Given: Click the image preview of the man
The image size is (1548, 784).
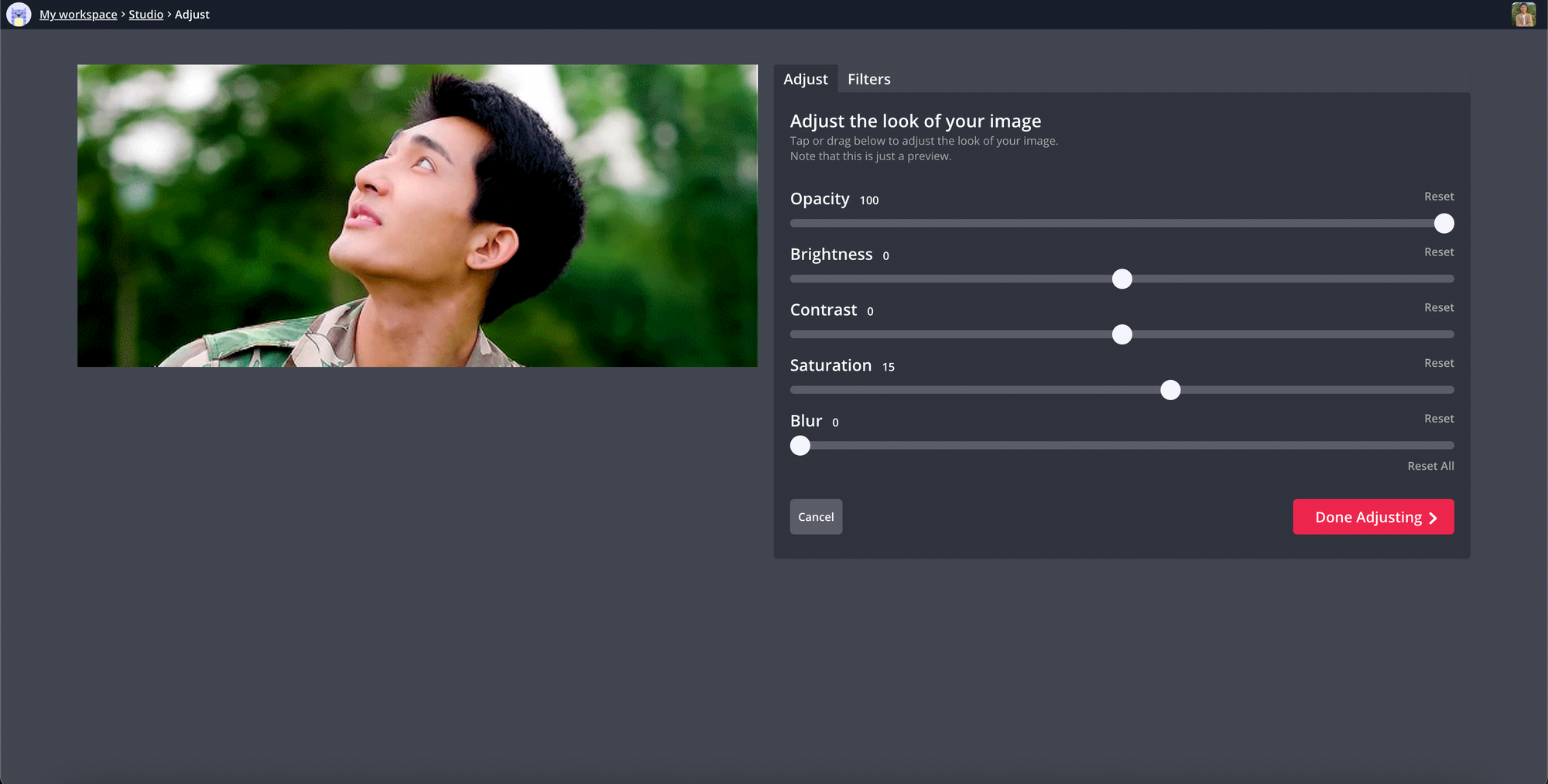Looking at the screenshot, I should (x=417, y=215).
